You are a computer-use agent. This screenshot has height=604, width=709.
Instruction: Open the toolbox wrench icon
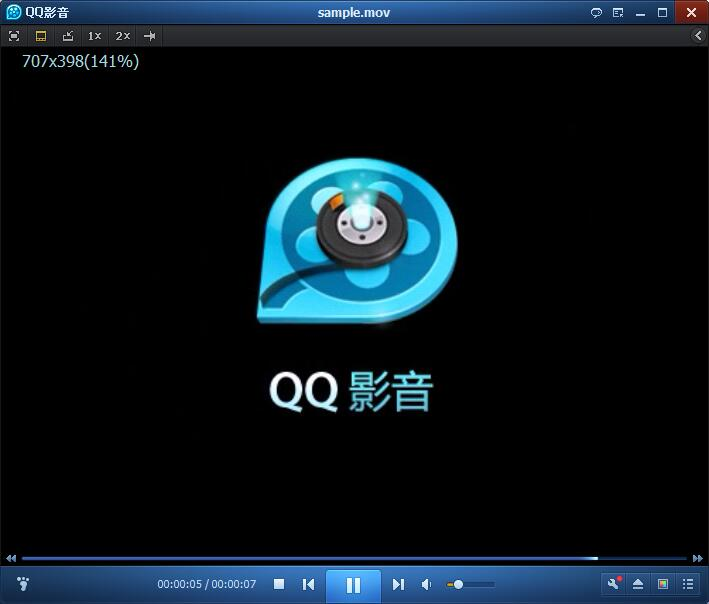[x=614, y=584]
